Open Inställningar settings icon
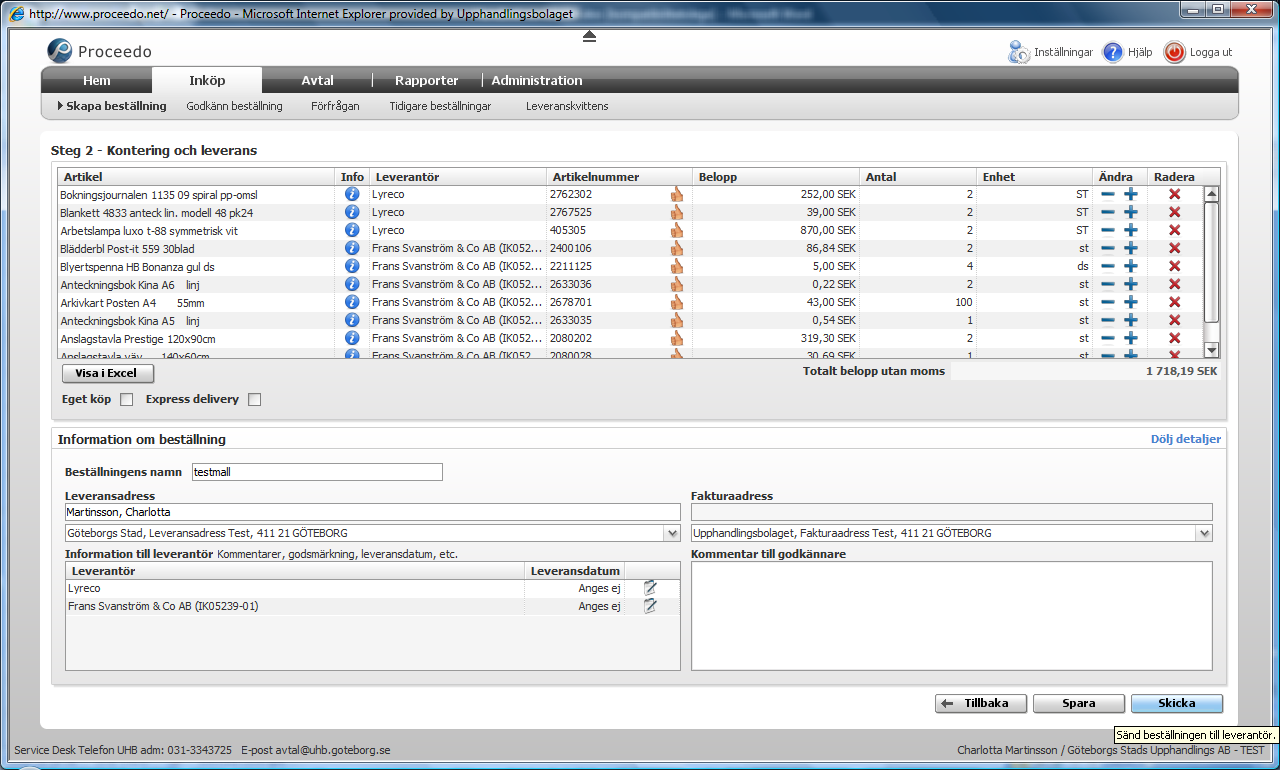 (x=1019, y=52)
